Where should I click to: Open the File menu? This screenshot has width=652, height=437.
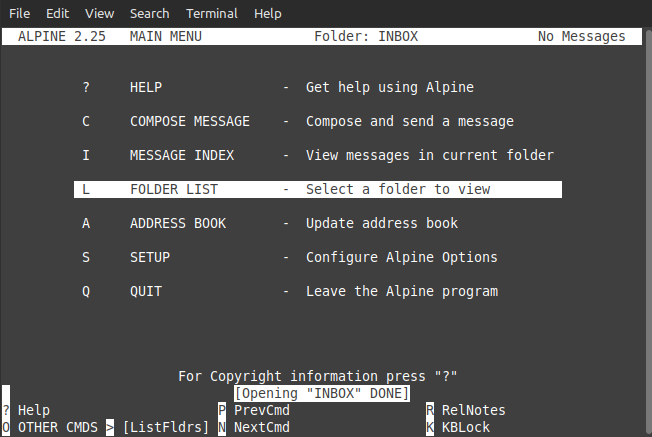coord(20,13)
